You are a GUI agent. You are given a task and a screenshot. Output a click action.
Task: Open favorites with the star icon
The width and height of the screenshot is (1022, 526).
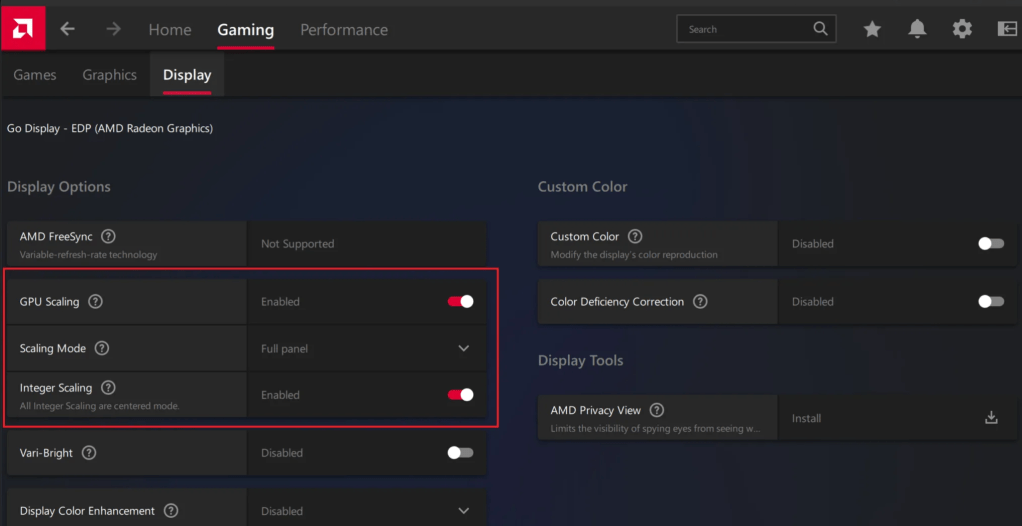(872, 29)
